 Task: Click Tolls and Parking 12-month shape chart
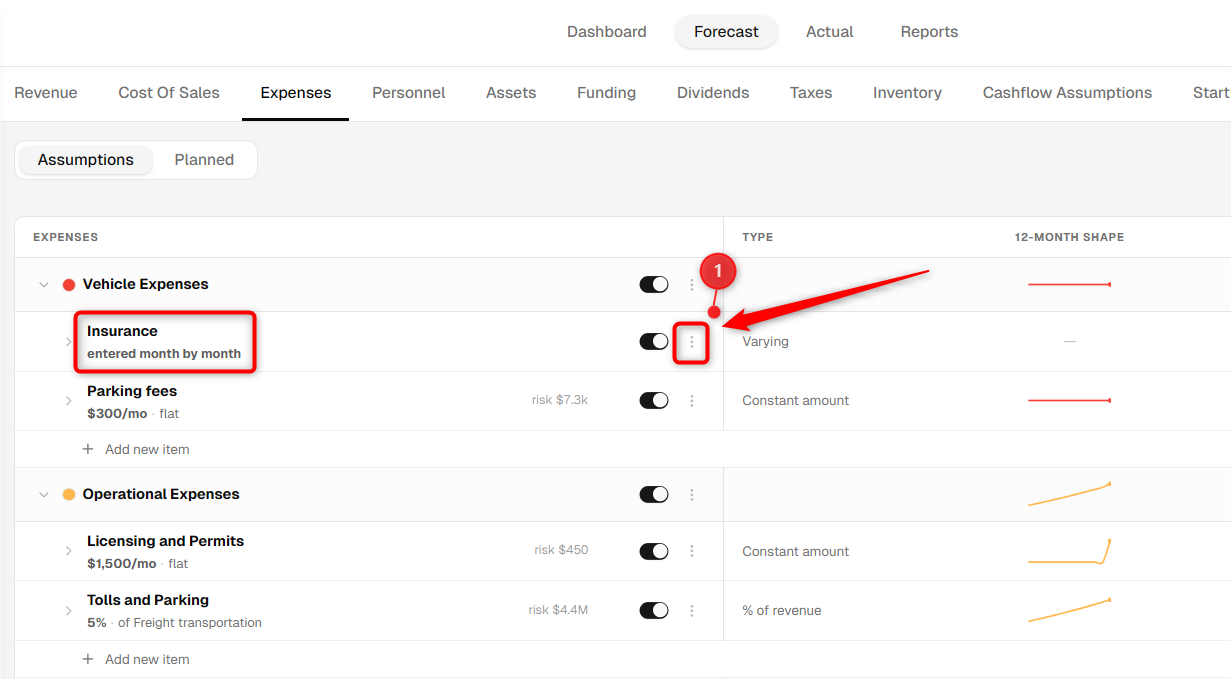pyautogui.click(x=1069, y=610)
